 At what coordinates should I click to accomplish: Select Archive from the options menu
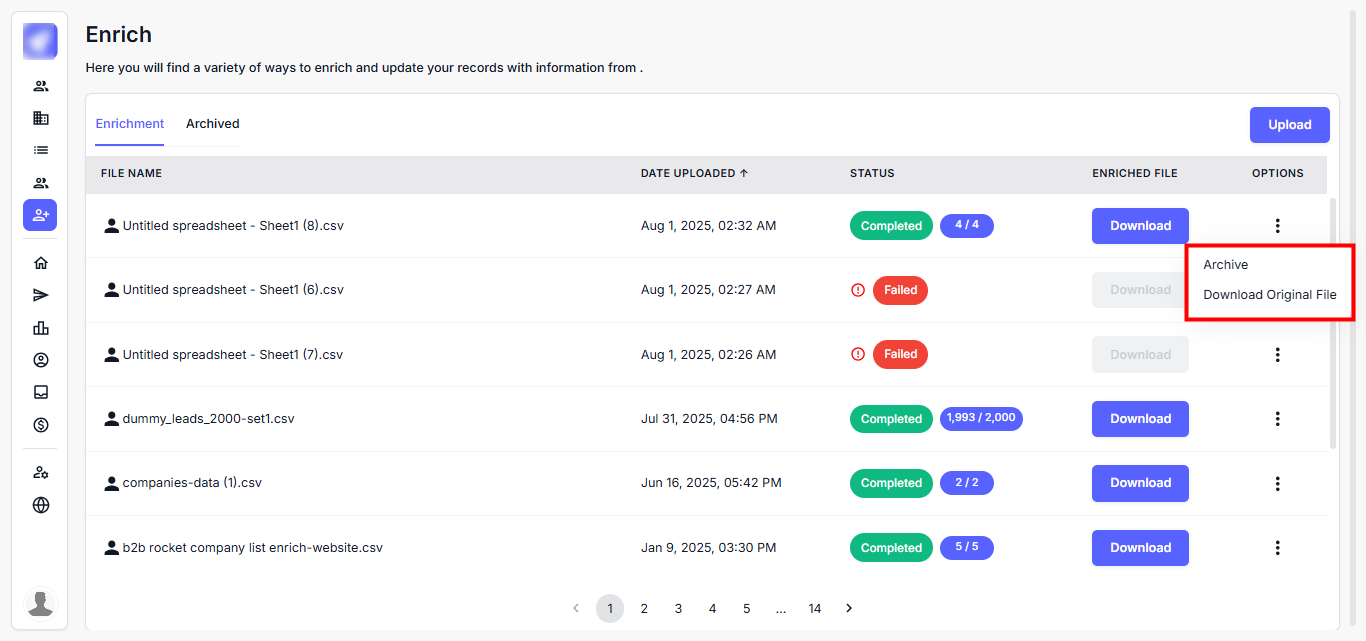1225,265
